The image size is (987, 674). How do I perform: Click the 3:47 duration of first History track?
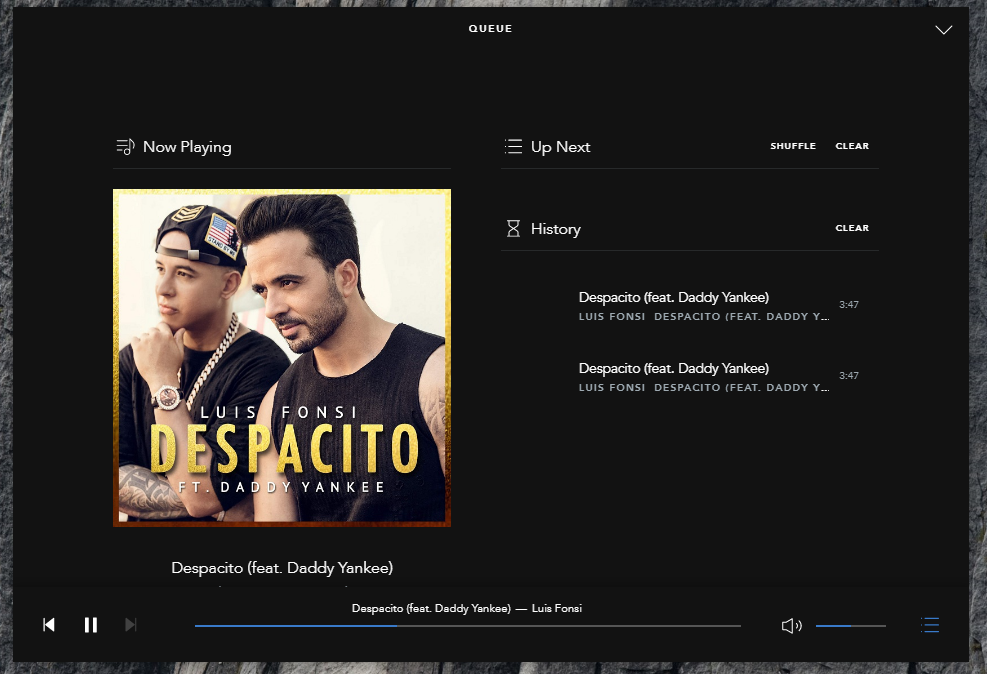849,305
